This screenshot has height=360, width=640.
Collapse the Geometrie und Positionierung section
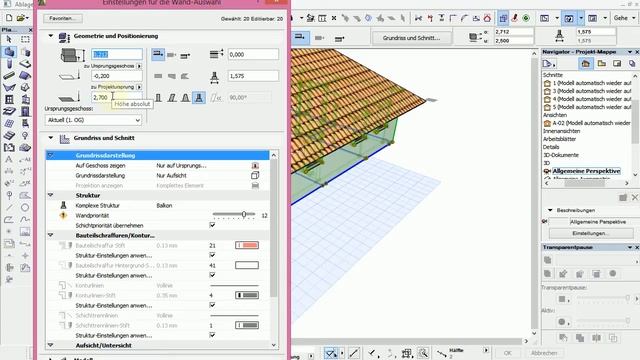pos(51,36)
